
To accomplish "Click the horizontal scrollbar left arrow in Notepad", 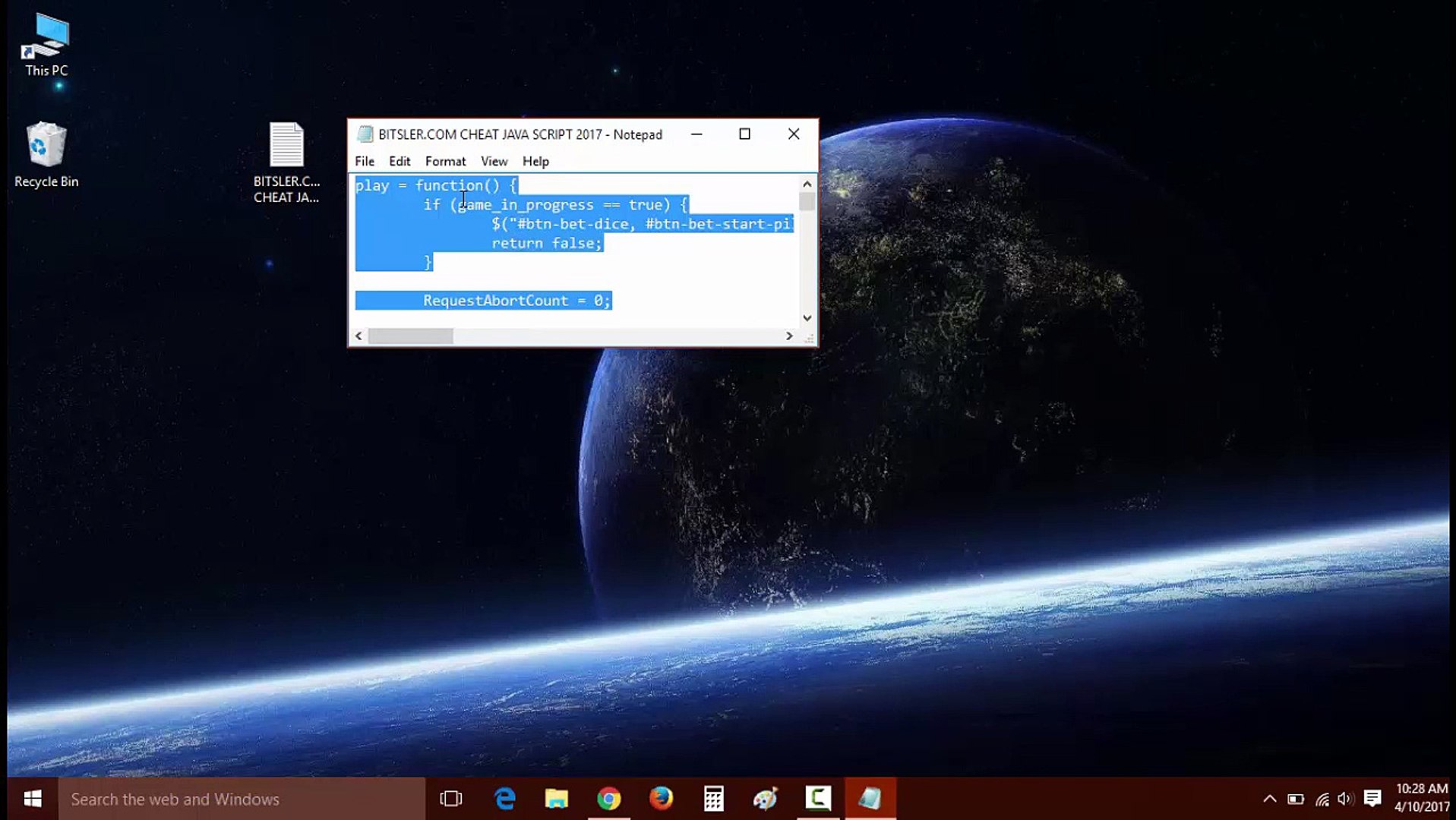I will (358, 336).
